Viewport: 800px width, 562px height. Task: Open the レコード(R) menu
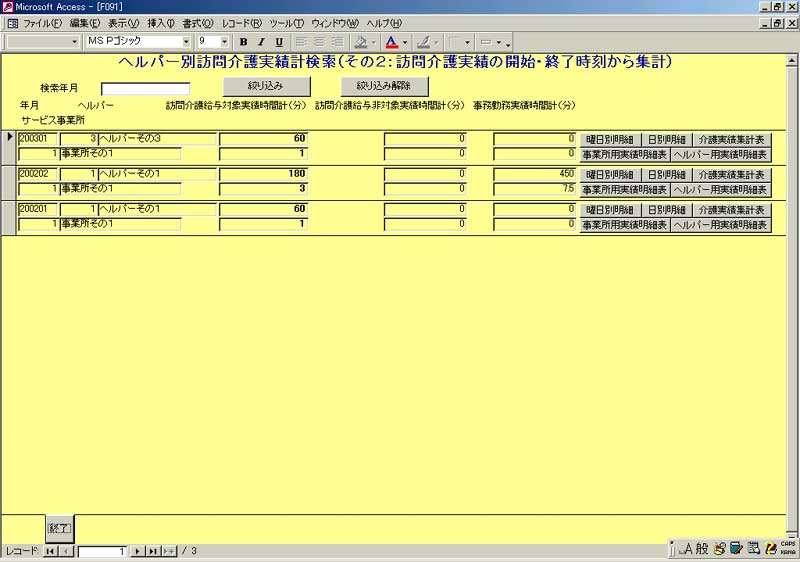coord(242,23)
